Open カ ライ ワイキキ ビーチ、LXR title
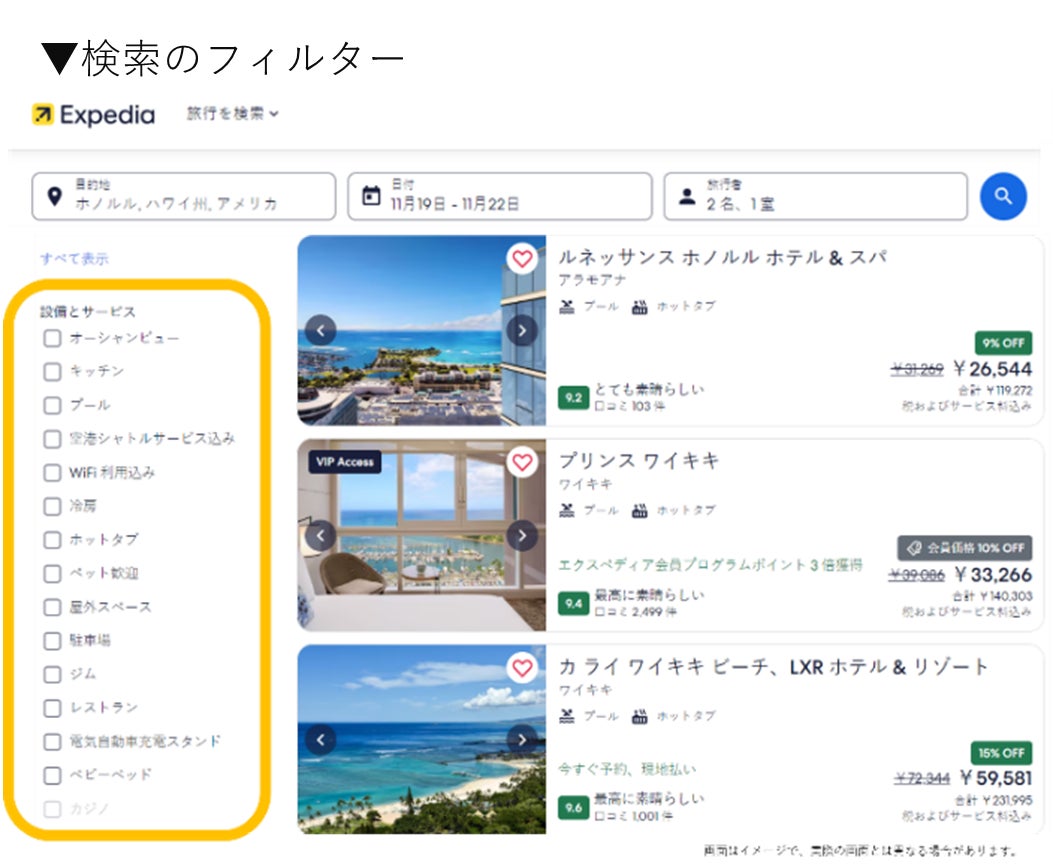Screen dimensions: 1053x867 (x=774, y=667)
